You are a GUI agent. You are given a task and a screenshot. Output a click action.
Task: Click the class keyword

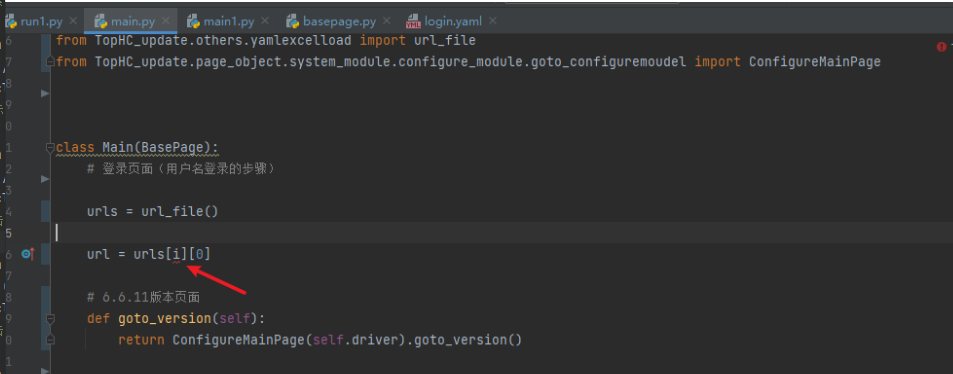coord(75,148)
